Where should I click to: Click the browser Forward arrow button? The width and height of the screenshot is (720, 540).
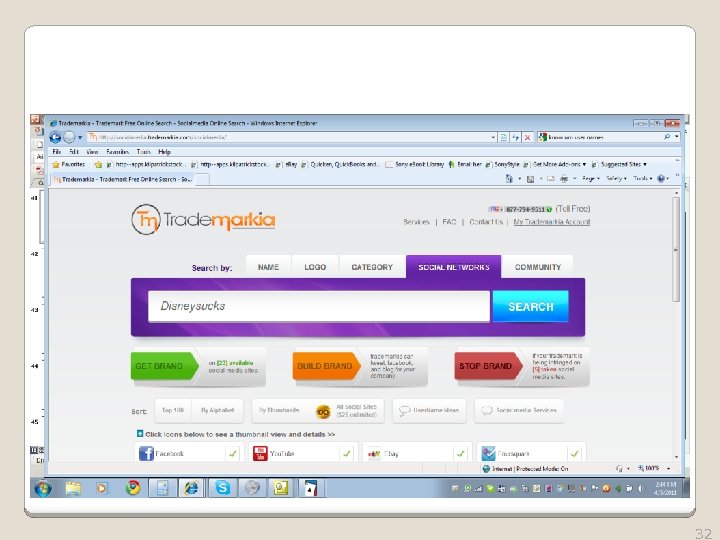(69, 137)
